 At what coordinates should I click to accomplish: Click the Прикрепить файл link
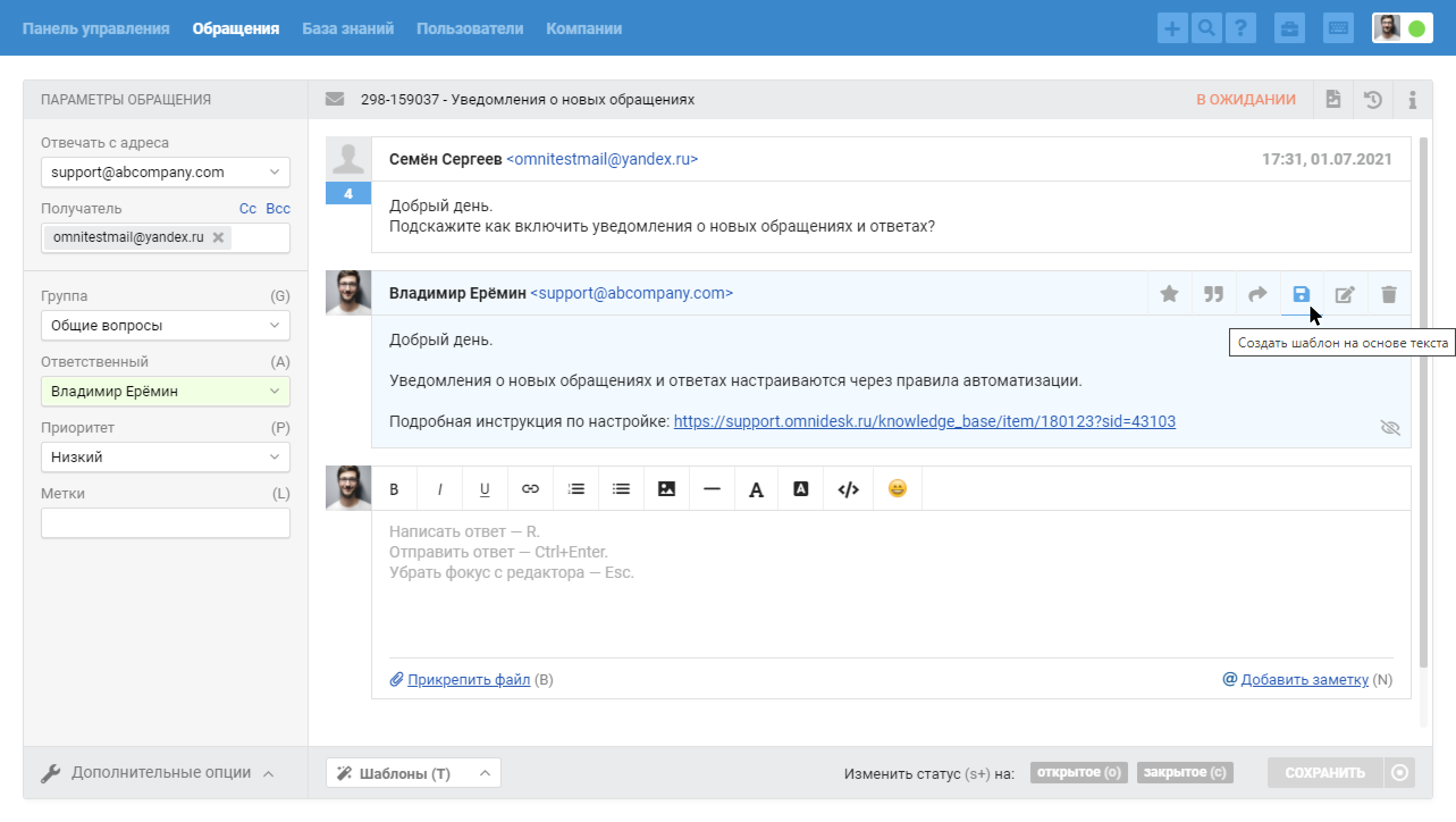[468, 680]
